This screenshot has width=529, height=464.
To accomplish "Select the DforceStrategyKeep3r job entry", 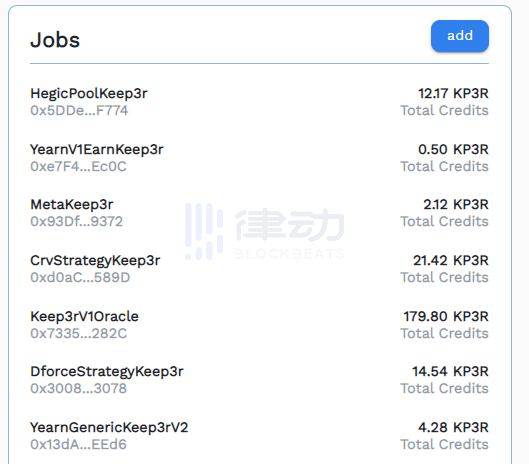I will (x=107, y=372).
